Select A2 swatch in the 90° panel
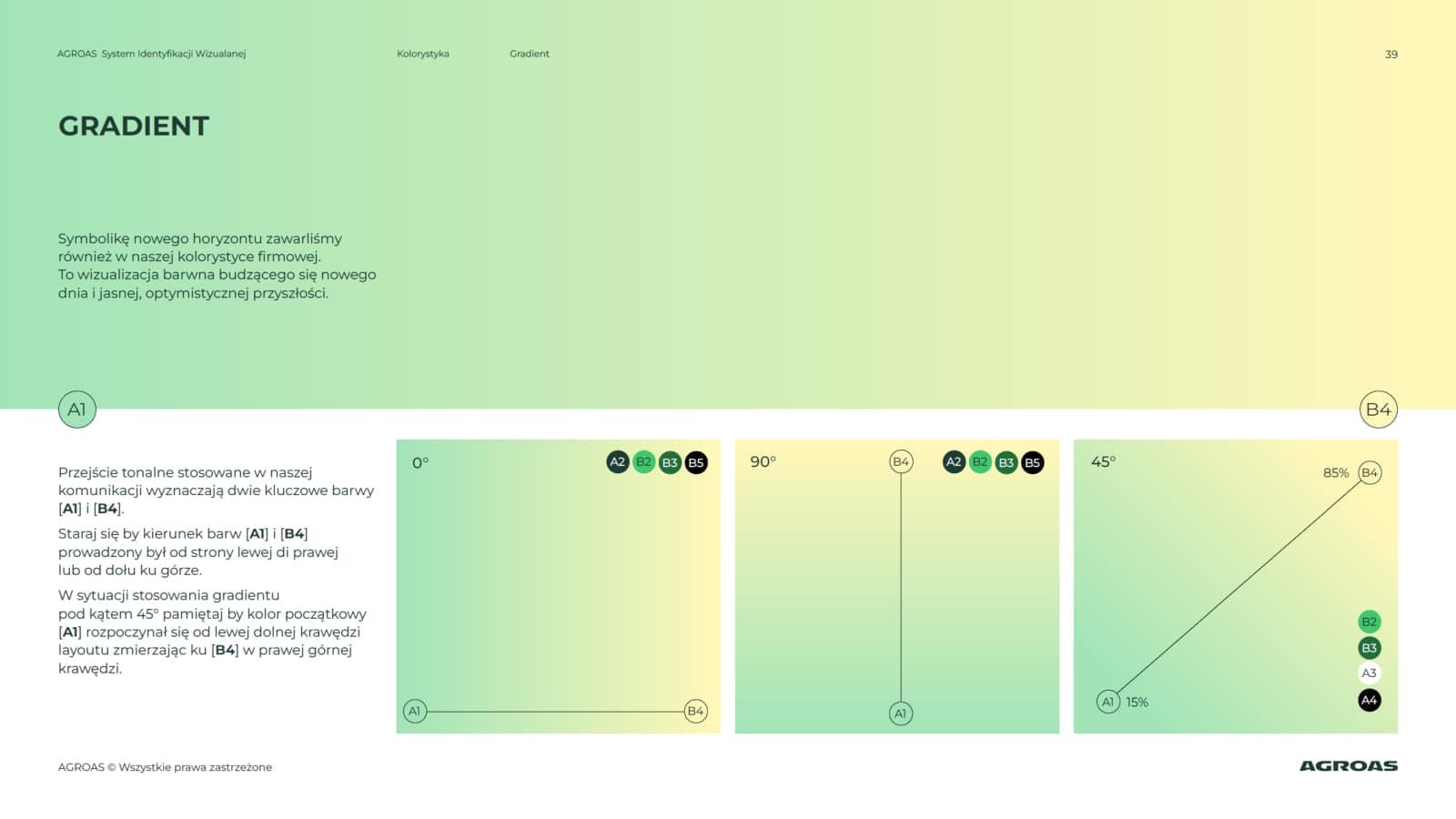Screen dimensions: 1456x819 pos(954,462)
